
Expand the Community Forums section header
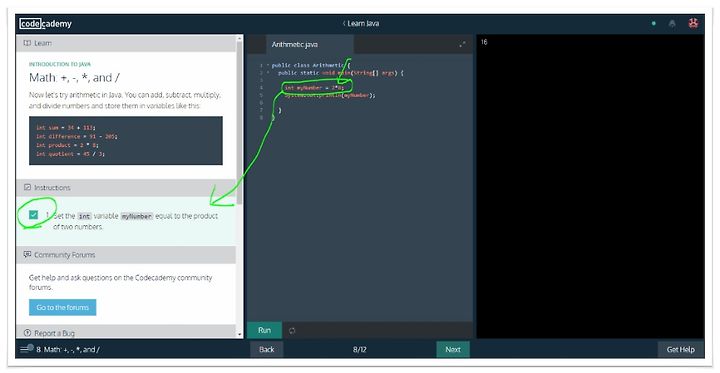click(126, 254)
